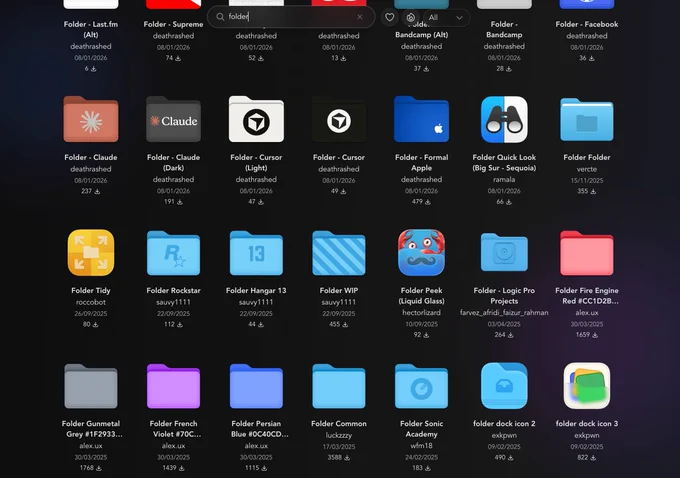Visit hectorlizard's profile link

422,313
